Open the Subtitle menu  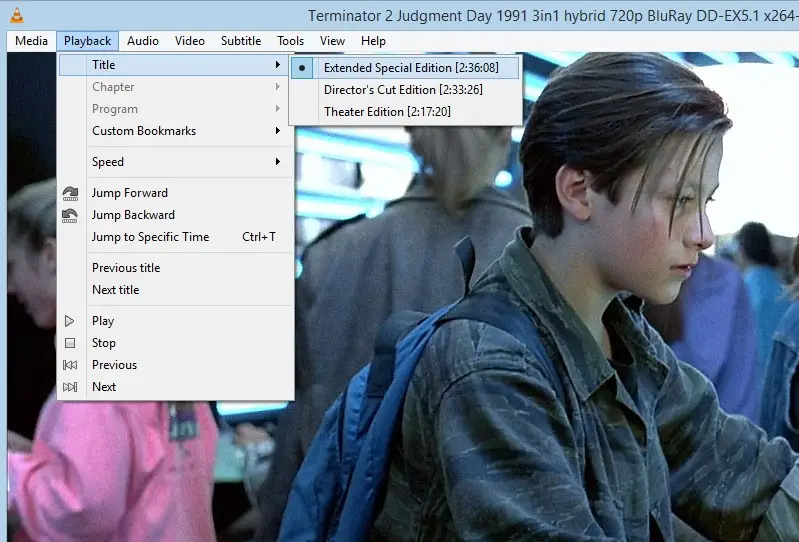tap(241, 41)
